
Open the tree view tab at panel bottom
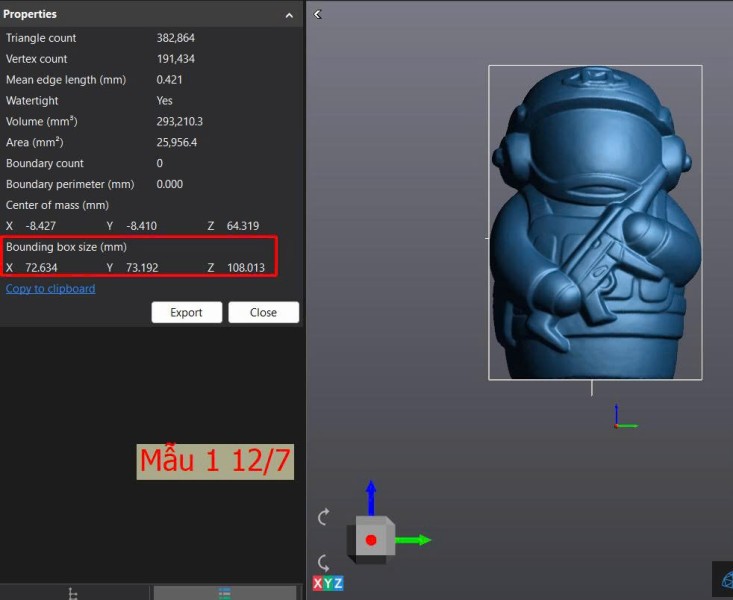[73, 593]
